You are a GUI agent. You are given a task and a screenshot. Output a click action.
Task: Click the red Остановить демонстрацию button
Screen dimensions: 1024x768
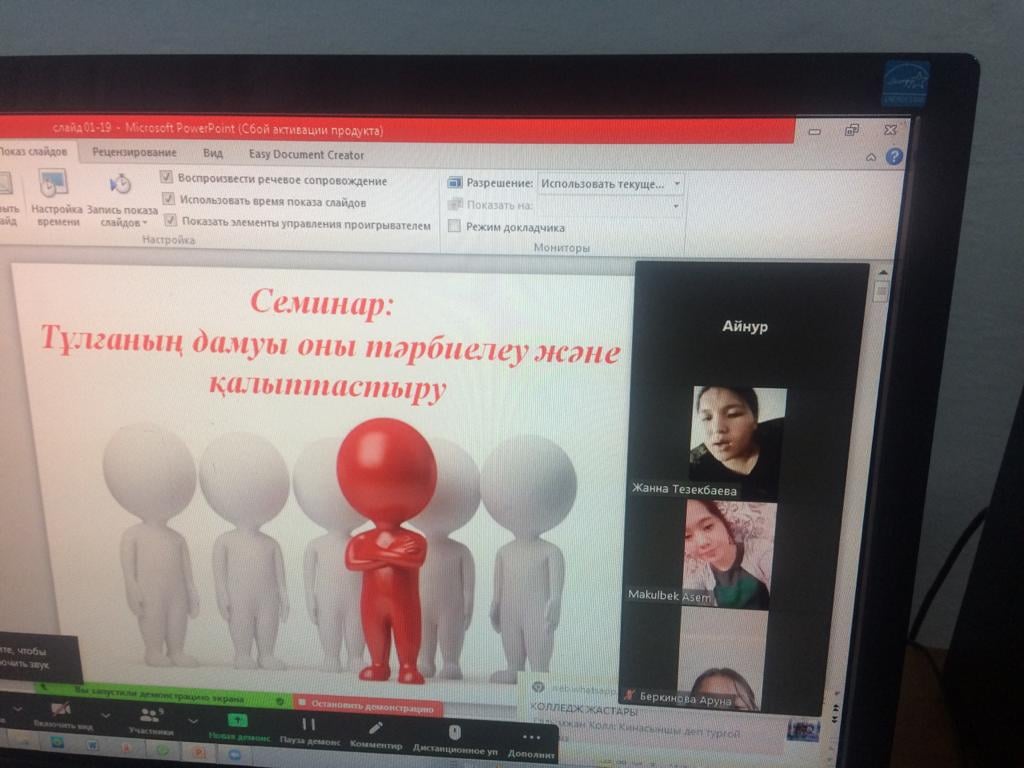point(368,708)
